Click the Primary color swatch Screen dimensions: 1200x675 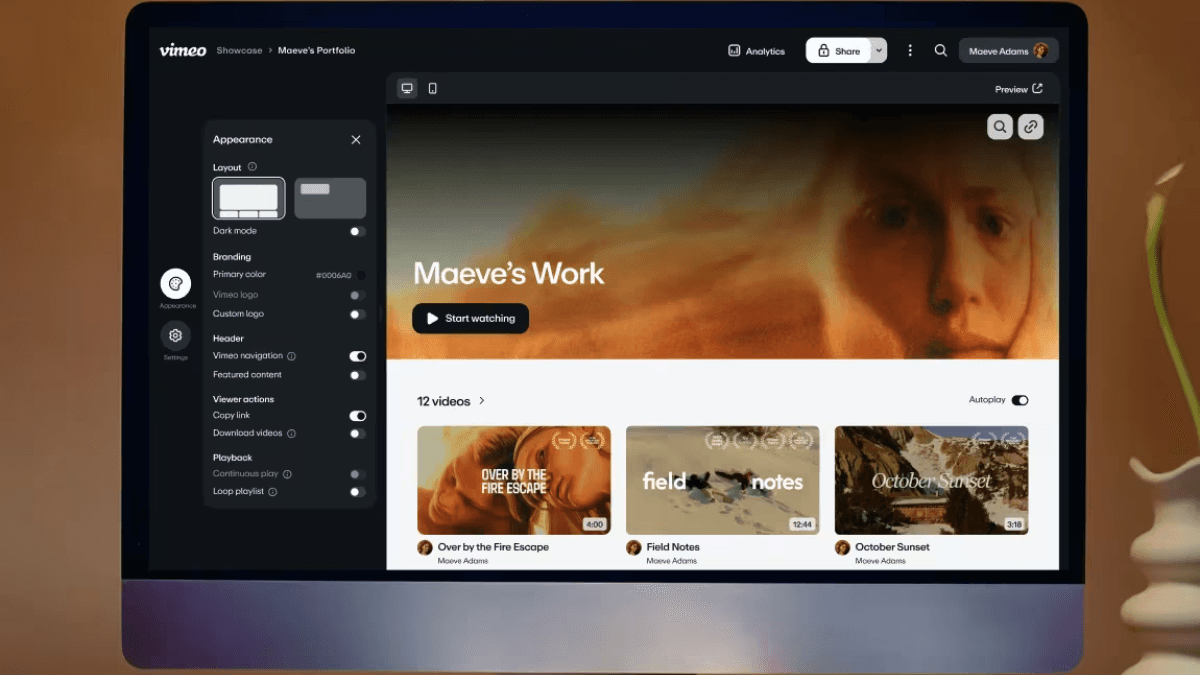click(x=360, y=275)
